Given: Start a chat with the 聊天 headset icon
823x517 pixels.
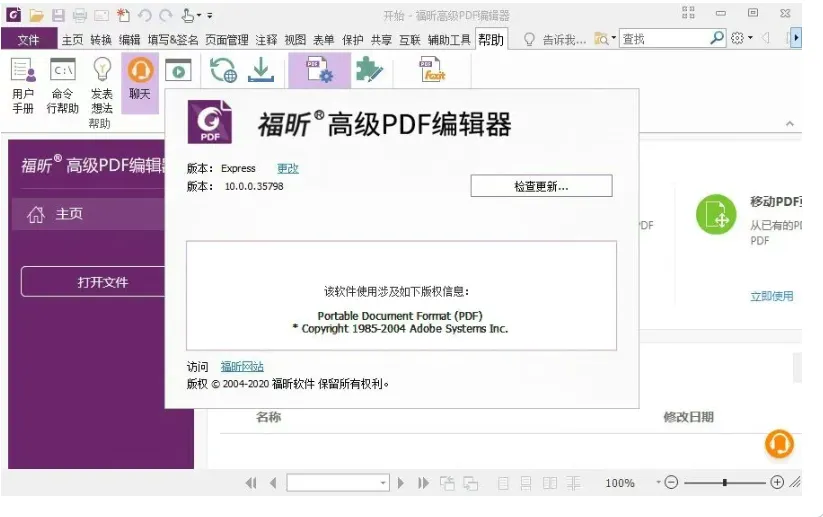Looking at the screenshot, I should (x=140, y=70).
